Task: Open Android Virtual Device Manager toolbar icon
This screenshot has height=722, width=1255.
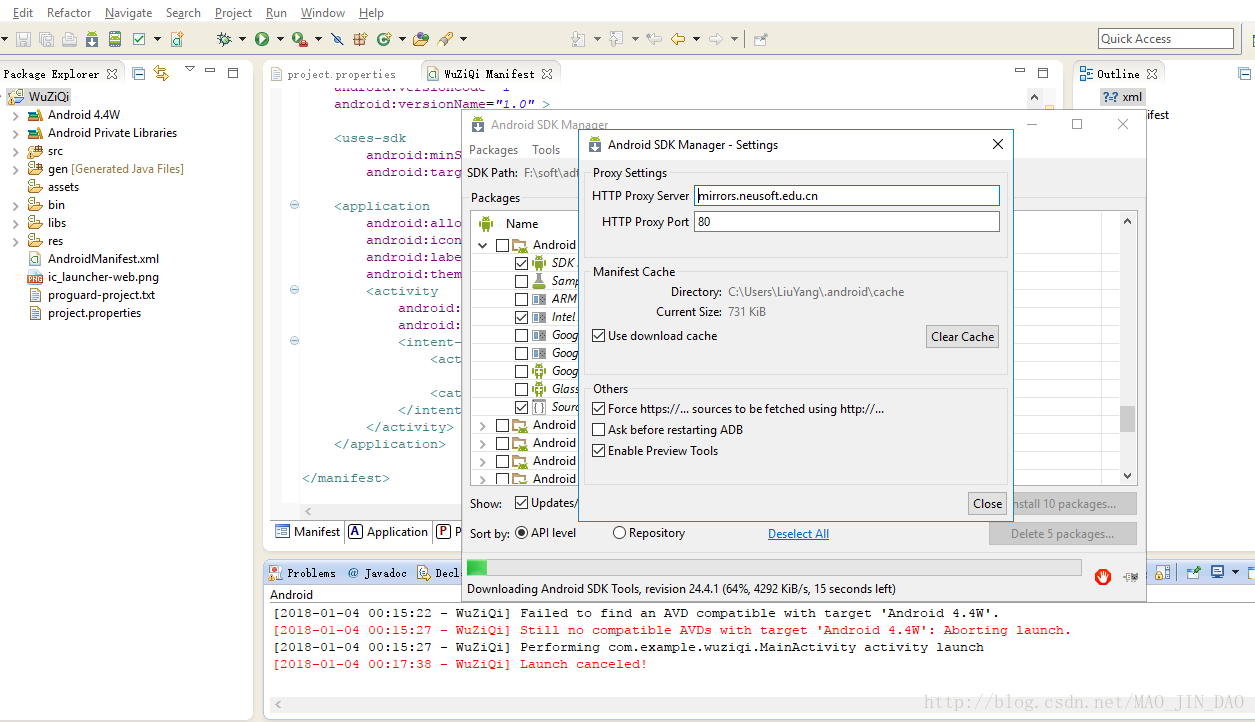Action: pos(115,39)
